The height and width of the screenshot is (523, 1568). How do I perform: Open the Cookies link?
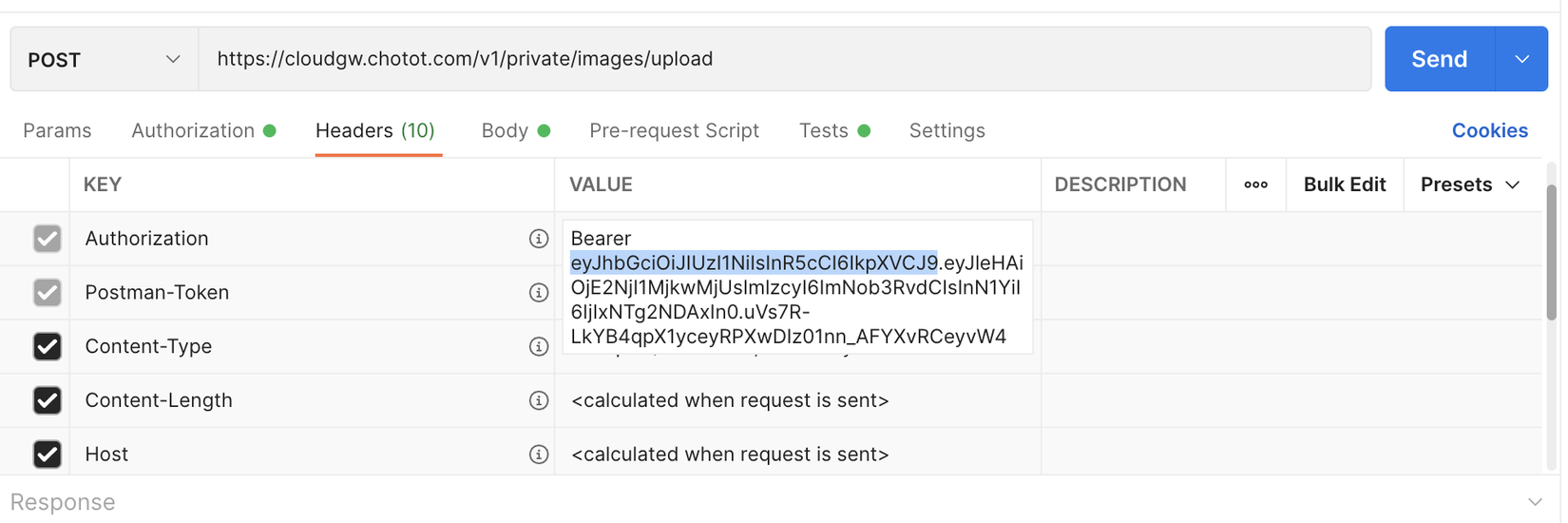(x=1489, y=131)
